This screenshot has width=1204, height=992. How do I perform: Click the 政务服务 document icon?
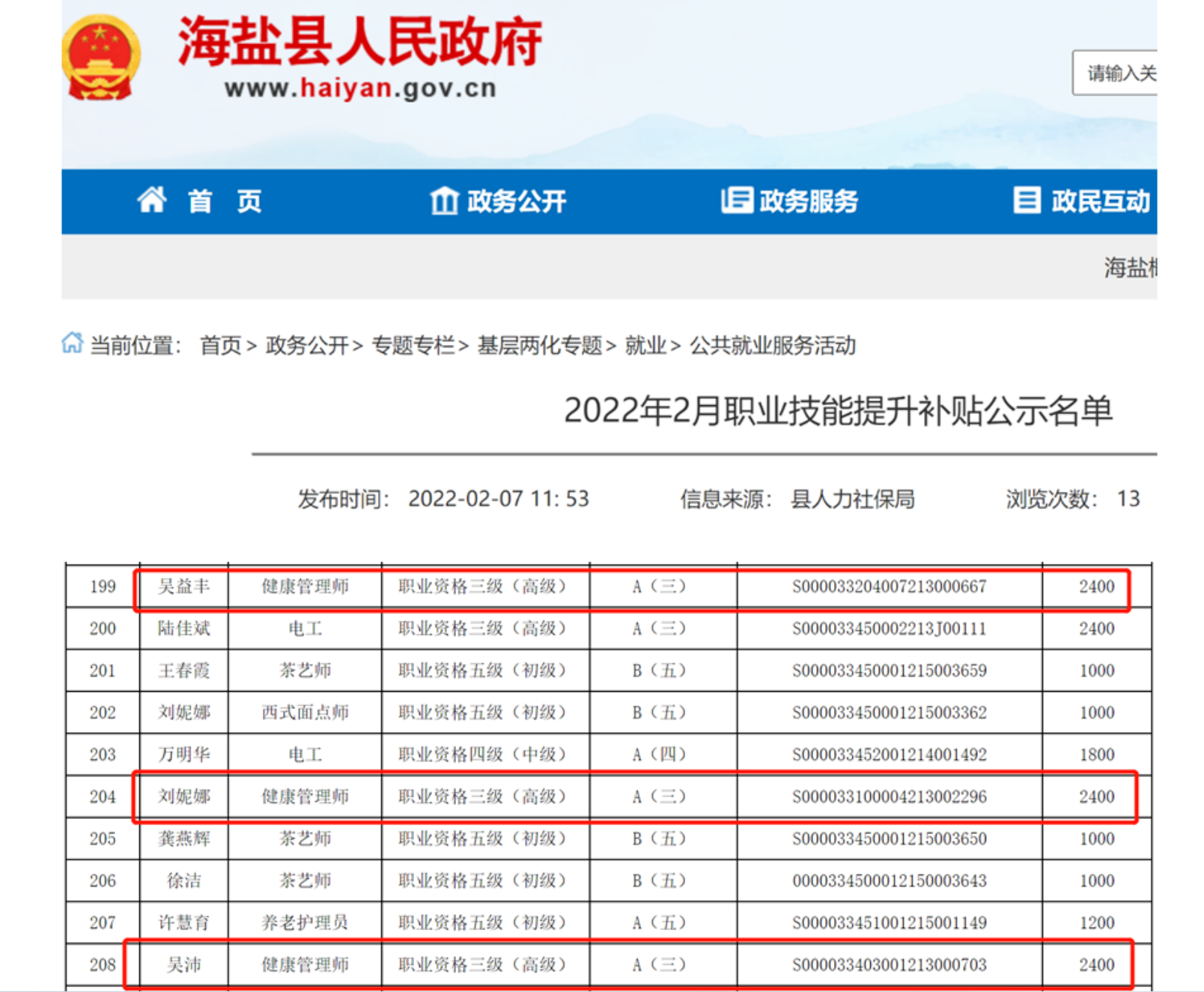736,201
